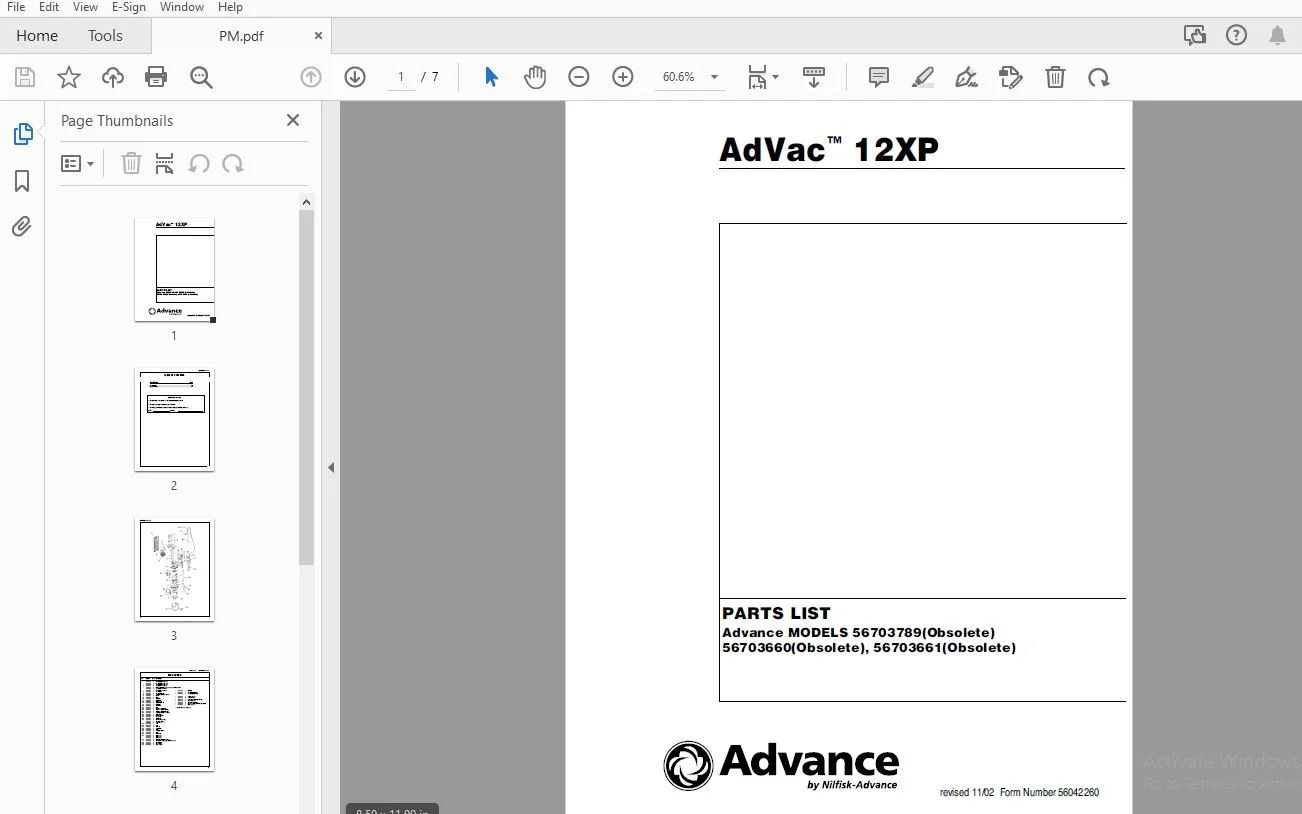Click scroll up arrow in thumbnails panel

click(307, 202)
